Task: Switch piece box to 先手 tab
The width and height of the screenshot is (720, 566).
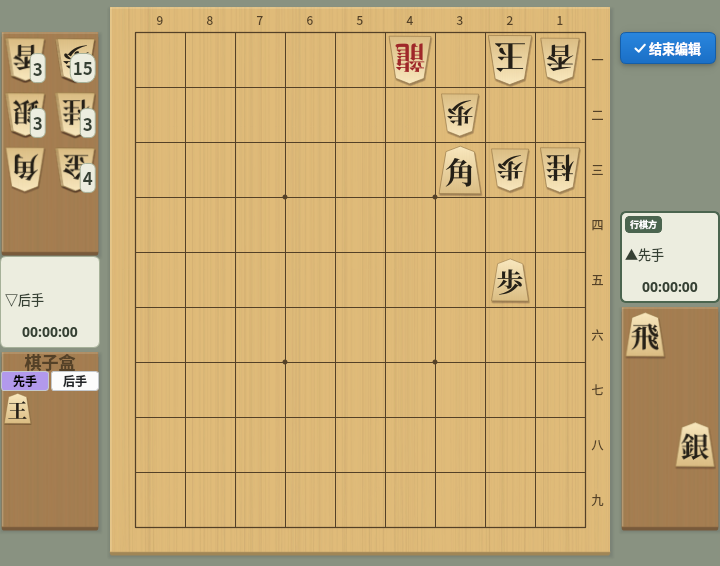Action: [25, 381]
